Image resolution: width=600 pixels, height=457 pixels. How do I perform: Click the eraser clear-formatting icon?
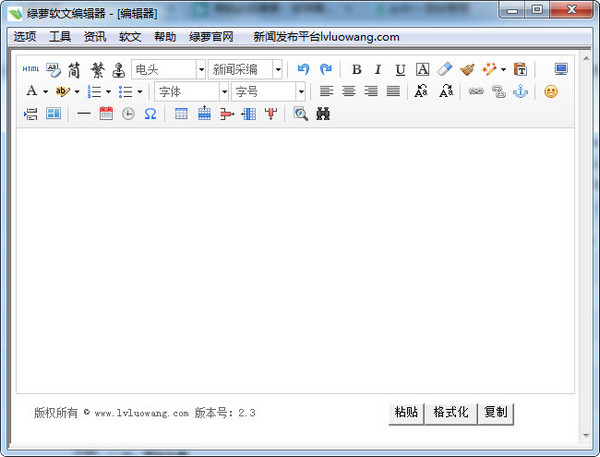[445, 70]
